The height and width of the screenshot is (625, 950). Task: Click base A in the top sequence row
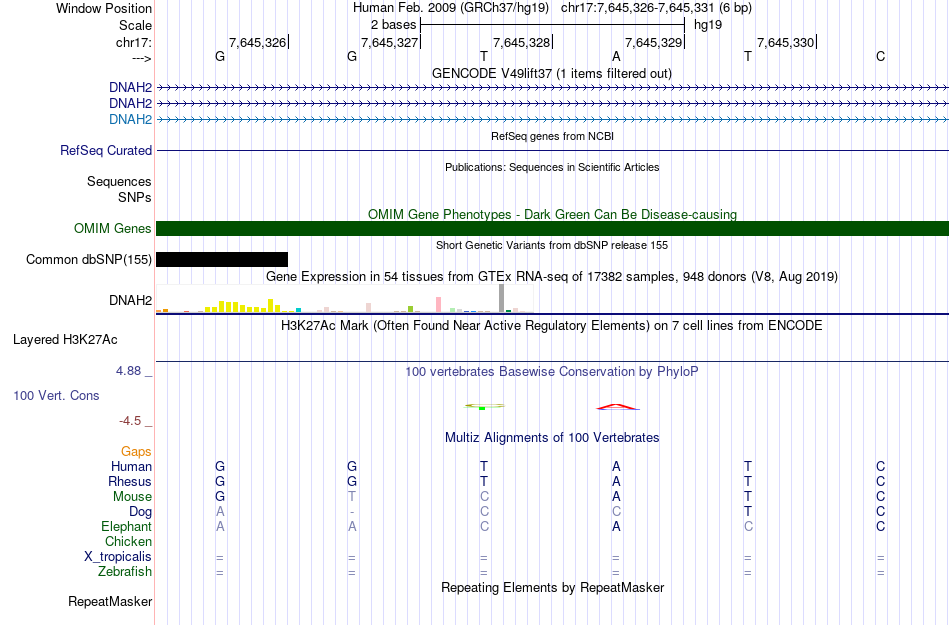tap(616, 57)
